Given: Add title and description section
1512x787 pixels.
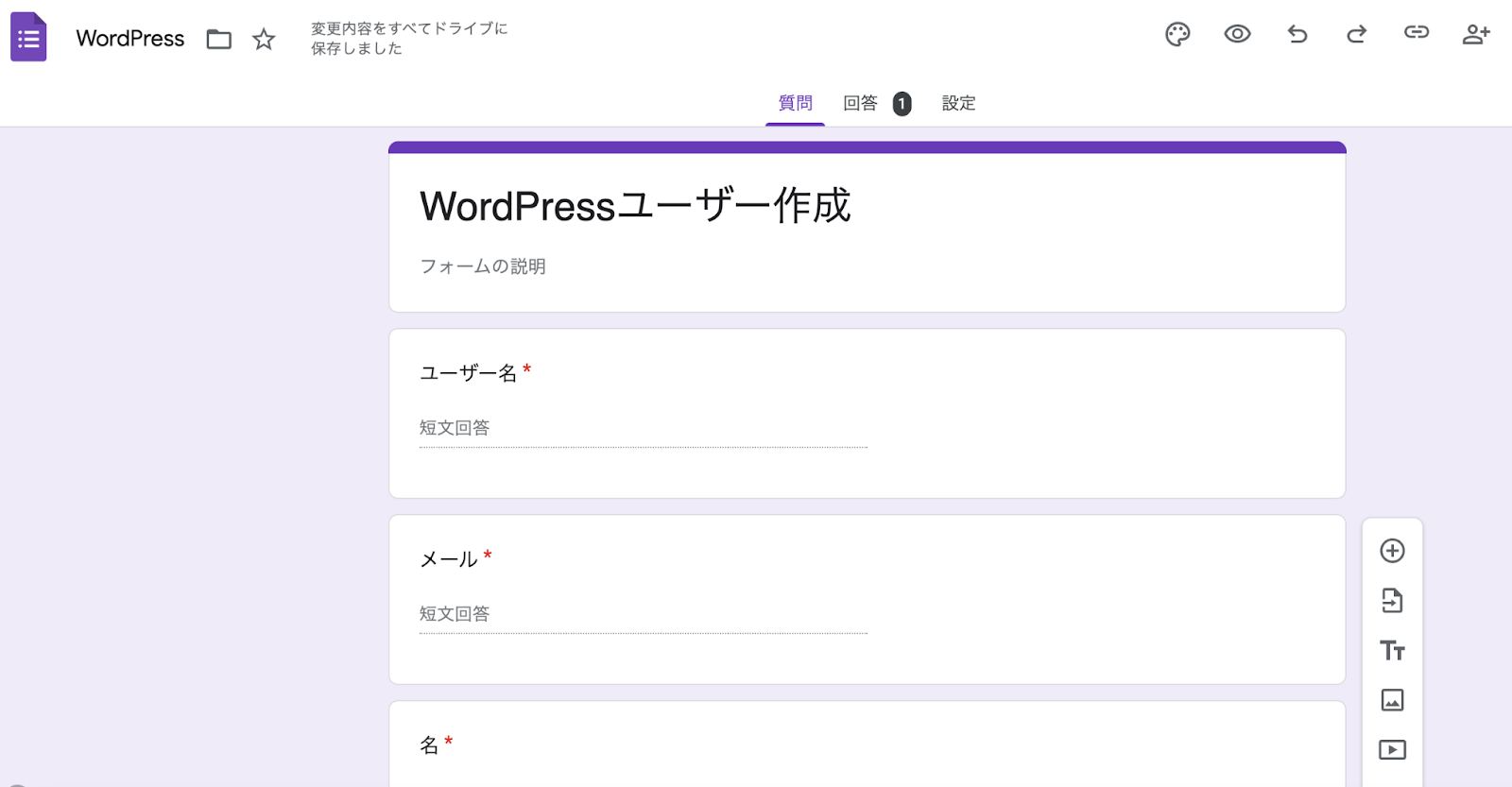Looking at the screenshot, I should point(1392,651).
